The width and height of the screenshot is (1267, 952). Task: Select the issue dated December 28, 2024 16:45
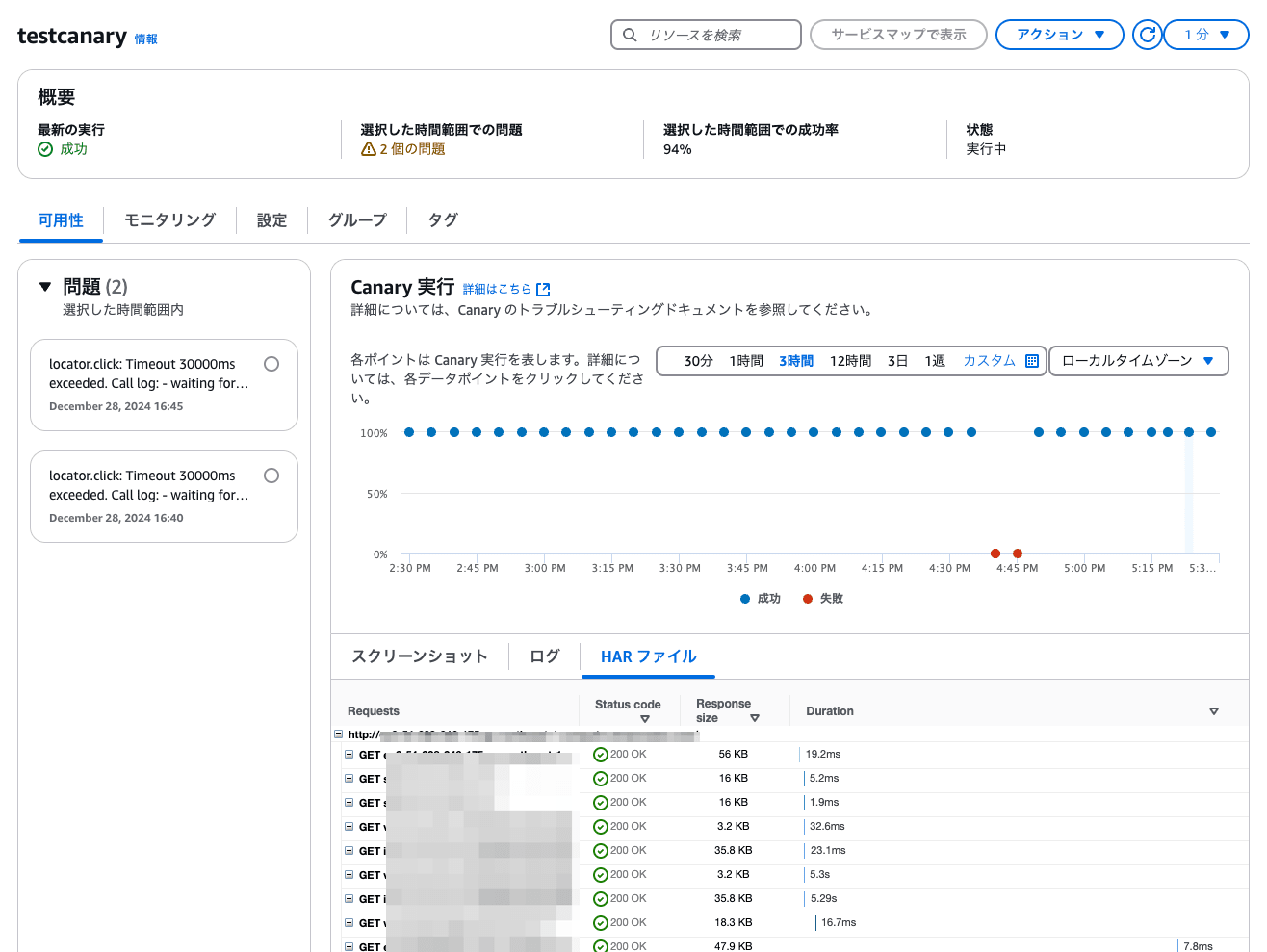point(271,364)
